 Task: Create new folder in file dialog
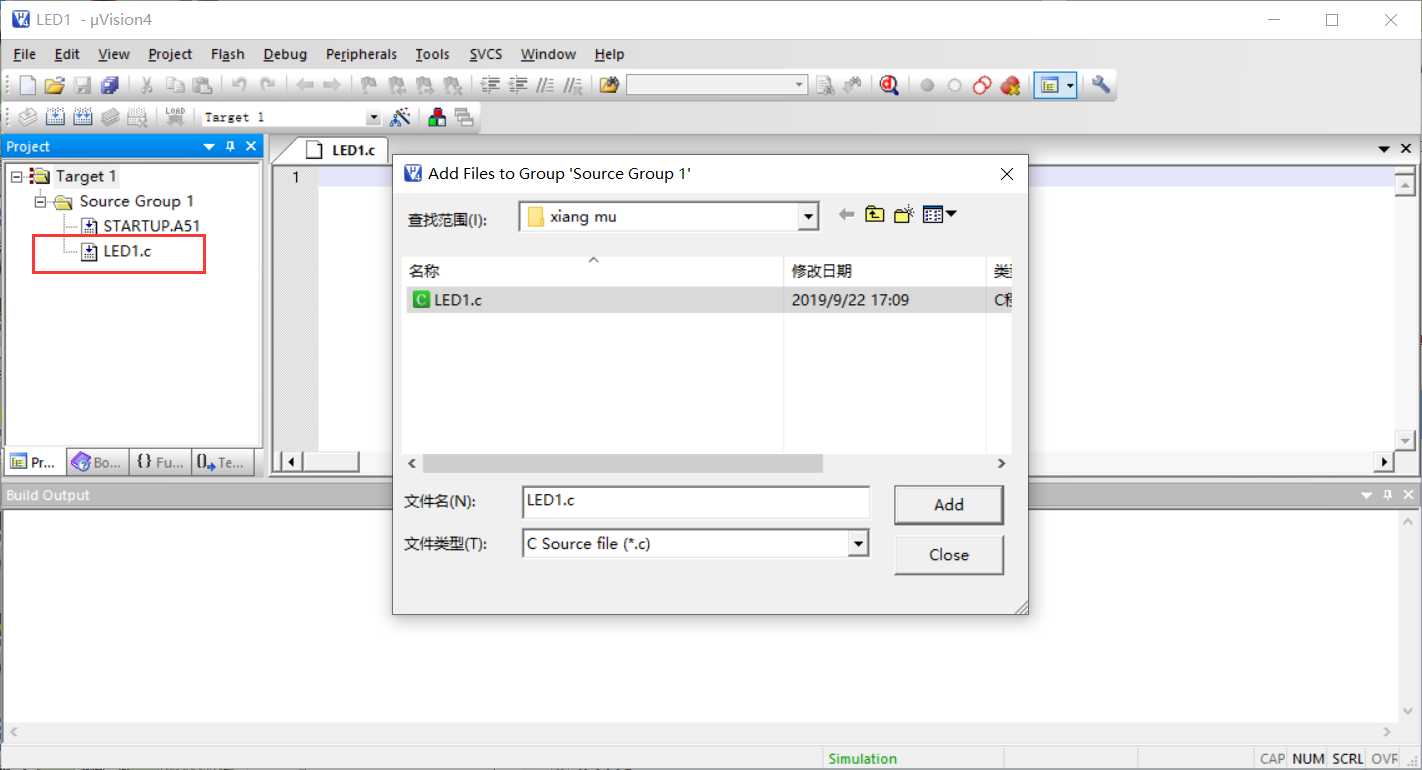904,214
